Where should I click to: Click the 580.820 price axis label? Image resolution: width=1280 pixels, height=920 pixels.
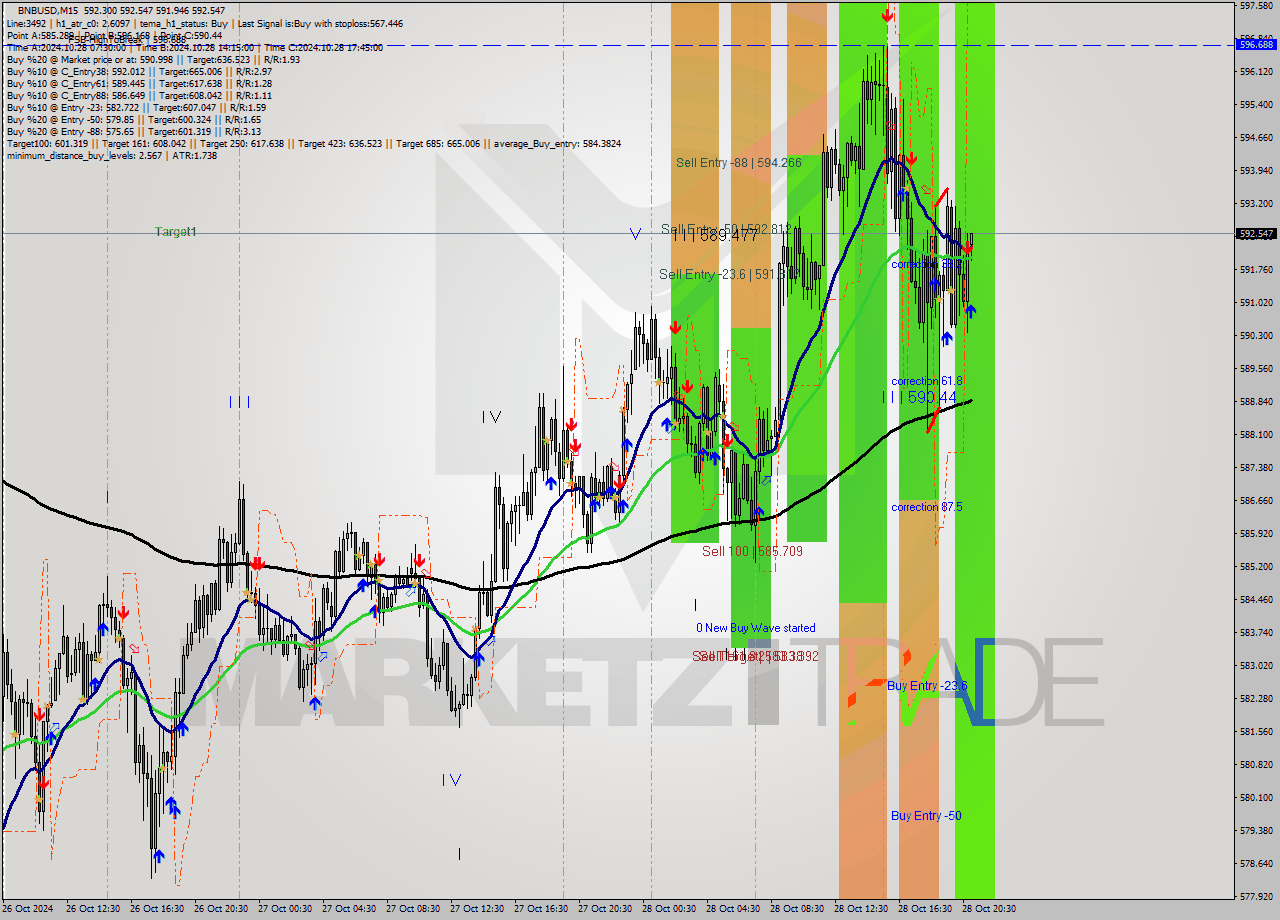pos(1256,765)
